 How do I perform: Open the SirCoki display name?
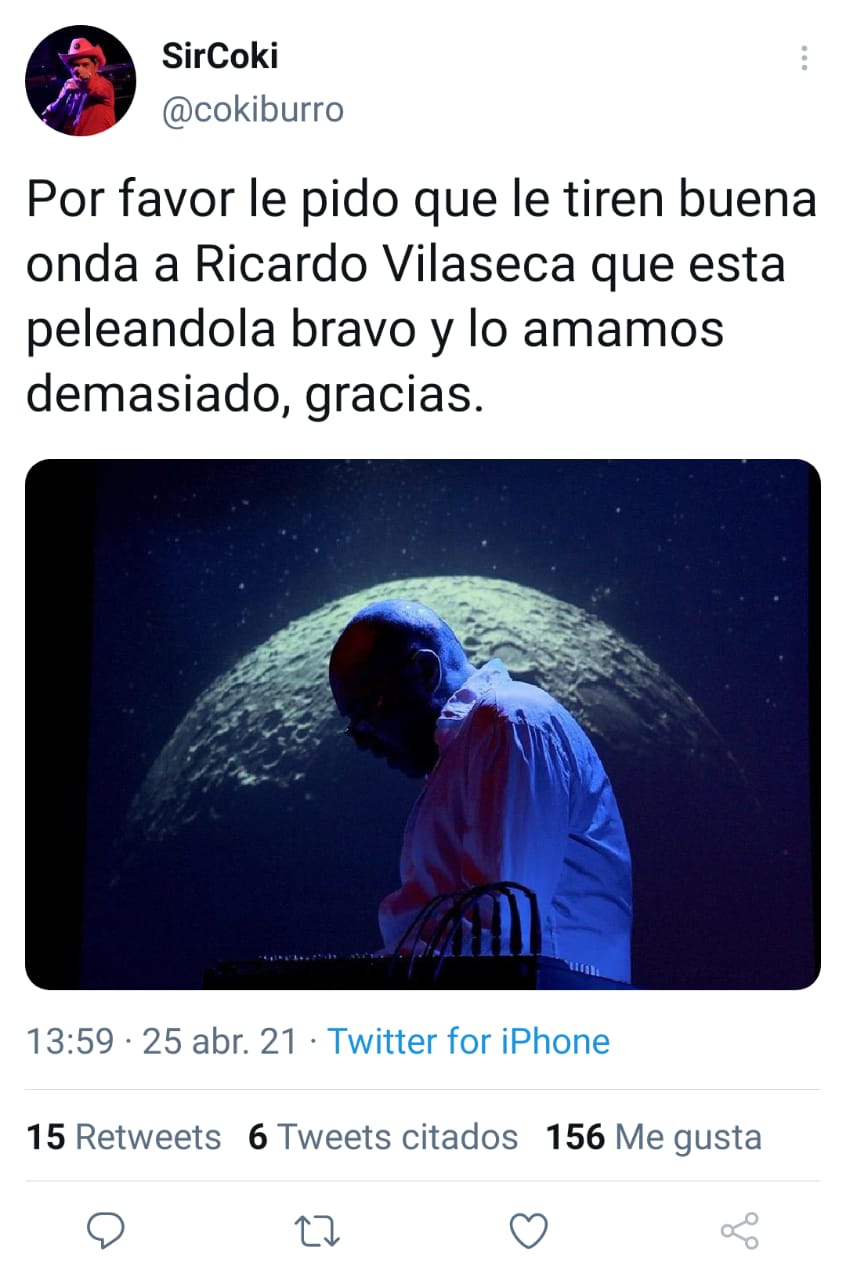pos(220,57)
